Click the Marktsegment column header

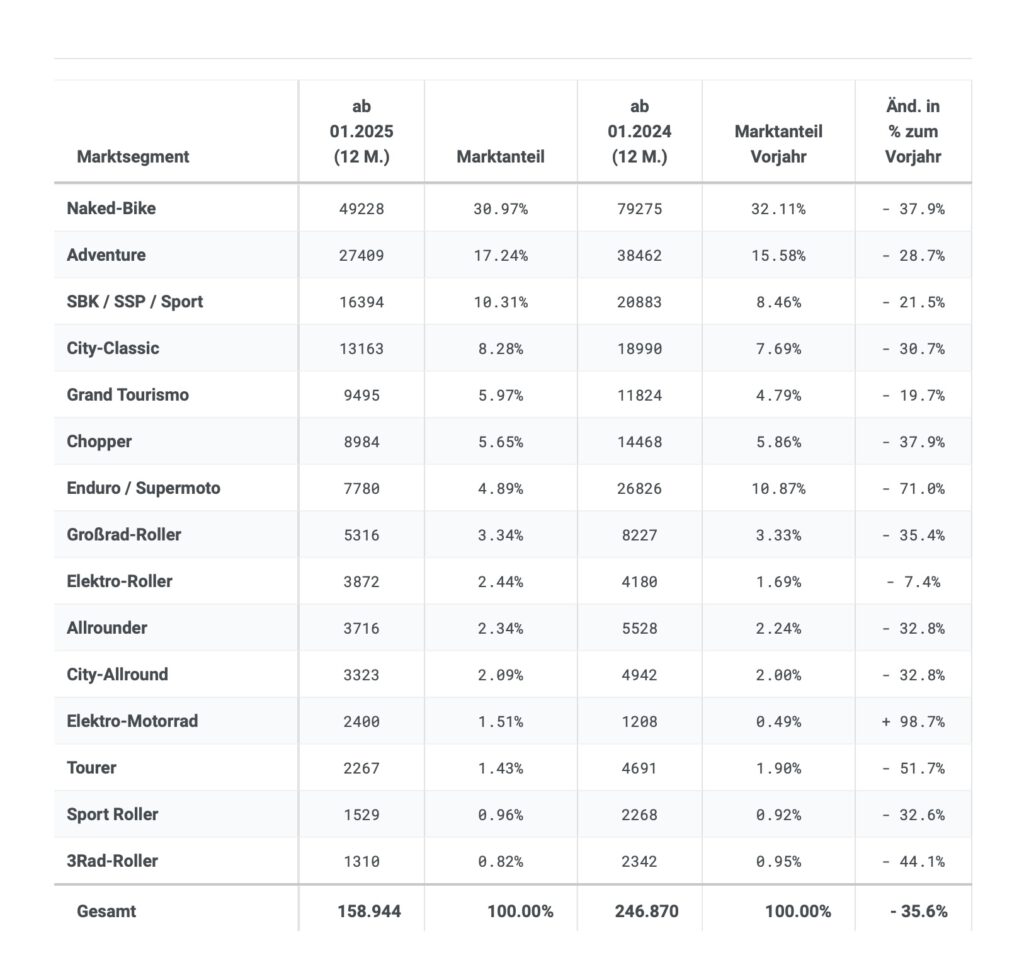(133, 156)
